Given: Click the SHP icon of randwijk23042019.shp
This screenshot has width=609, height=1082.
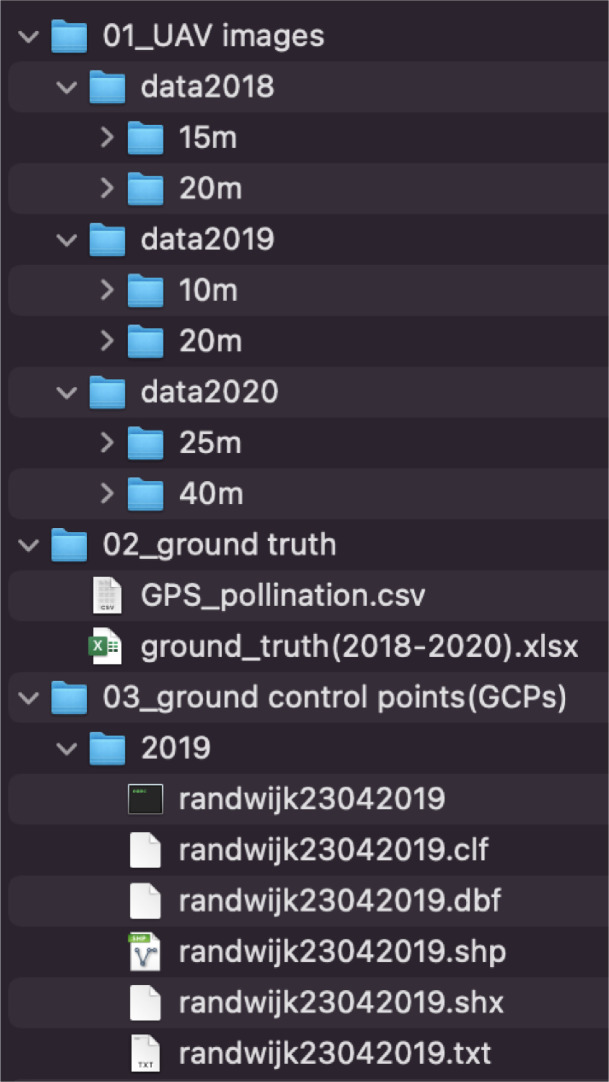Looking at the screenshot, I should (x=146, y=951).
